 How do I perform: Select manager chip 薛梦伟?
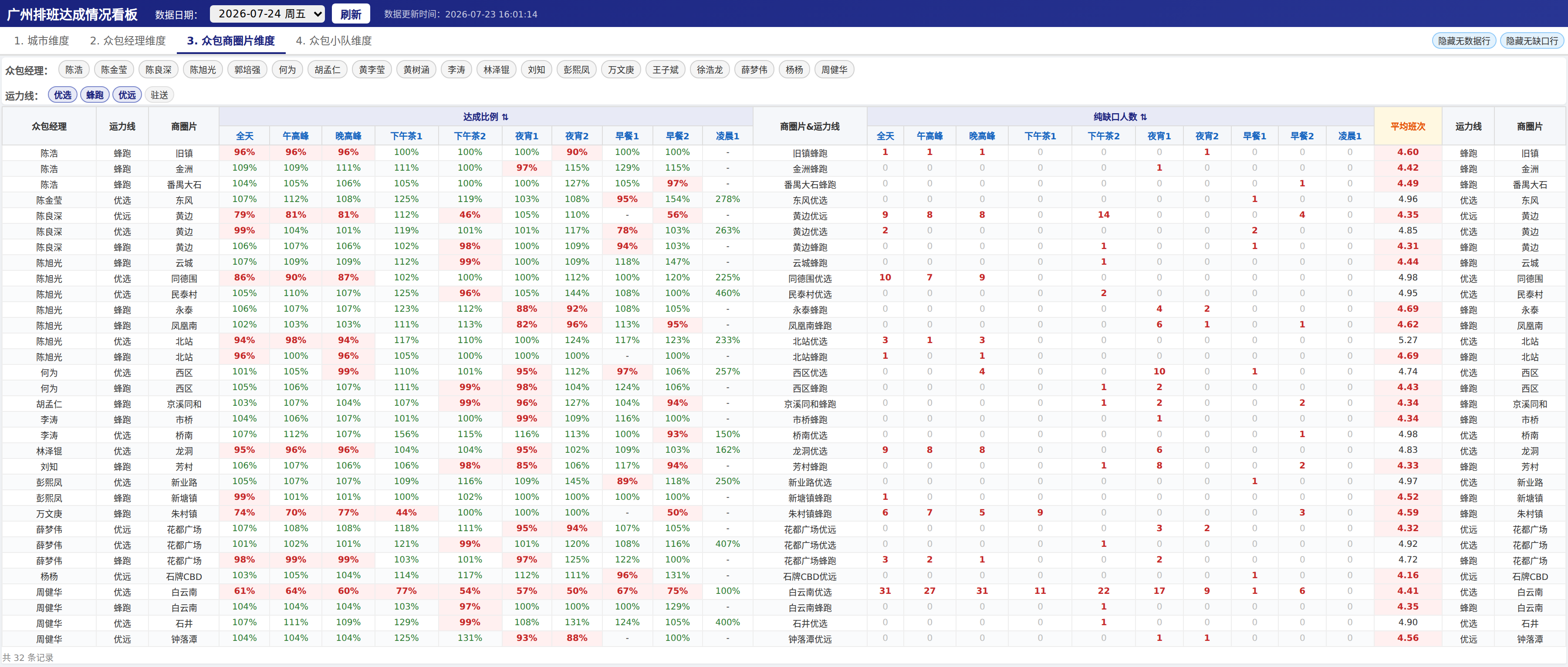coord(754,70)
